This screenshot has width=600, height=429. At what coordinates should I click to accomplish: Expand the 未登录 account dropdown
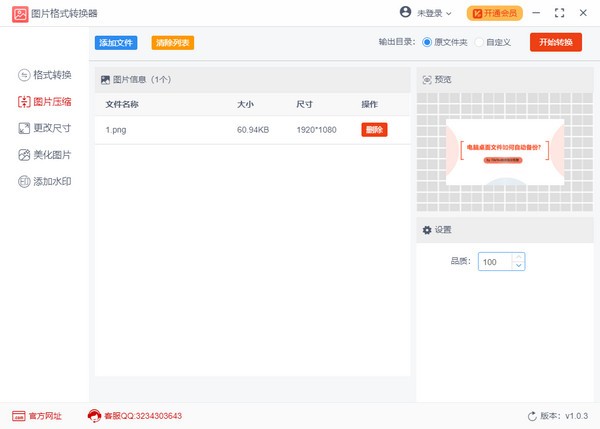(449, 14)
